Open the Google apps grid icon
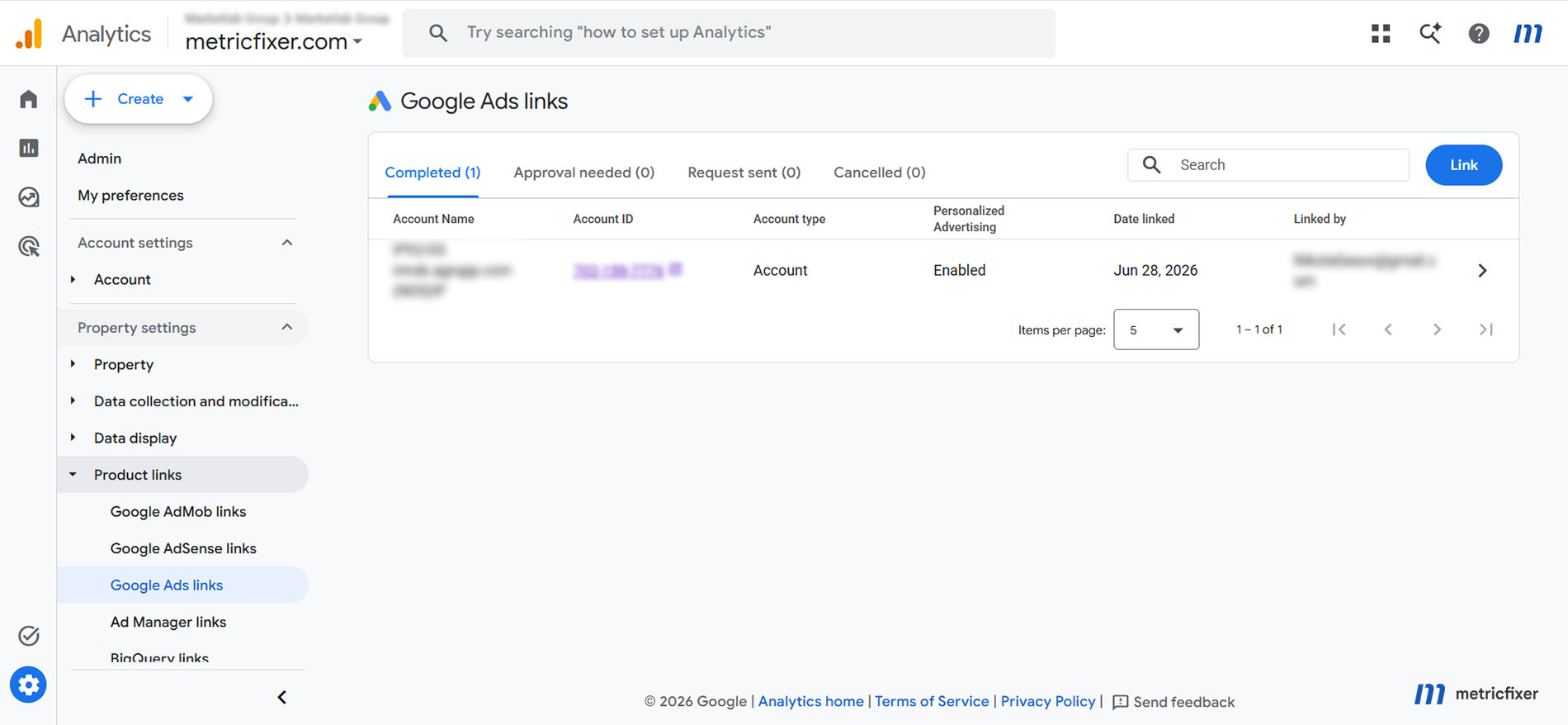The height and width of the screenshot is (725, 1568). (x=1381, y=33)
